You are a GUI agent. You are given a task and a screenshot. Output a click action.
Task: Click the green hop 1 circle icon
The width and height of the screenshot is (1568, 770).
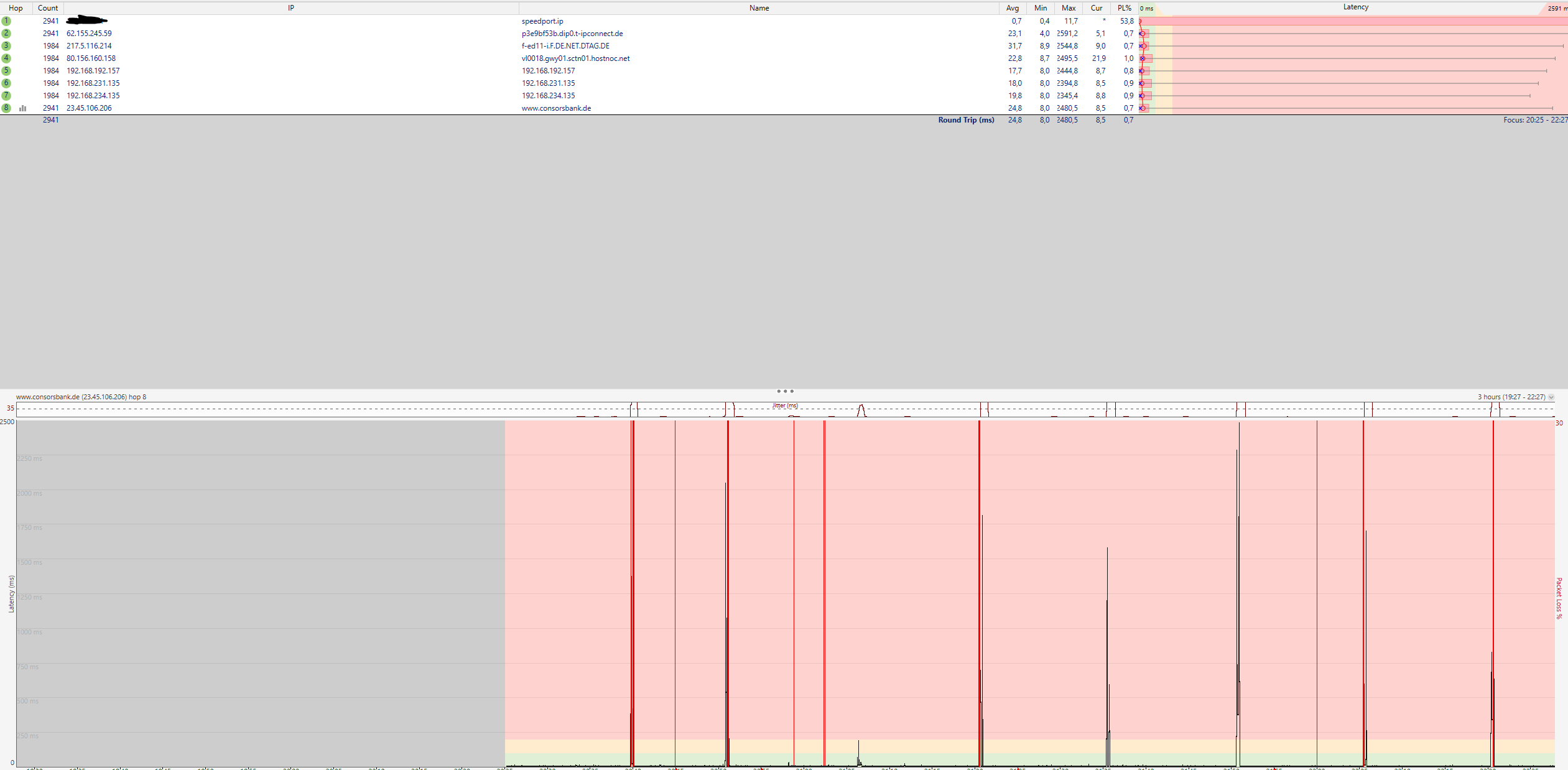pos(6,21)
